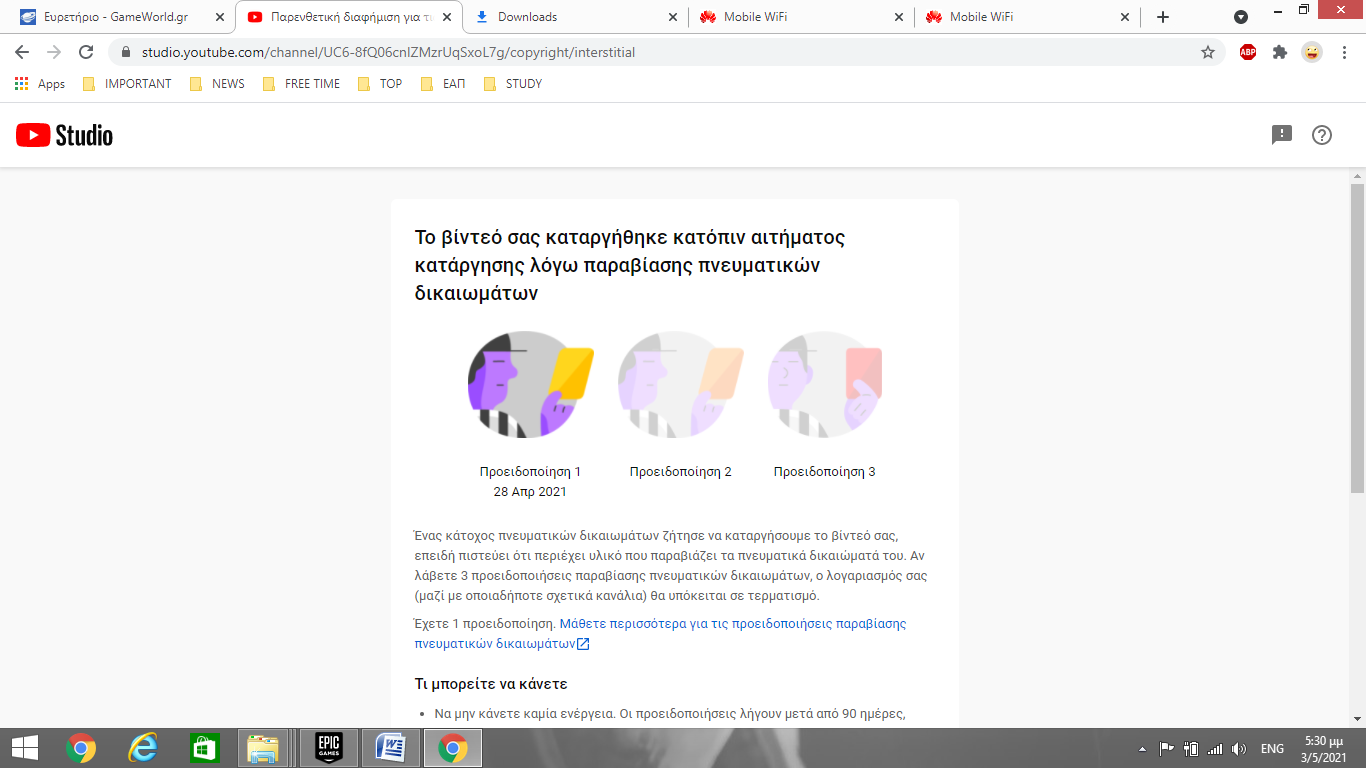Open the Chrome extensions puzzle icon
The height and width of the screenshot is (768, 1366).
[x=1279, y=52]
